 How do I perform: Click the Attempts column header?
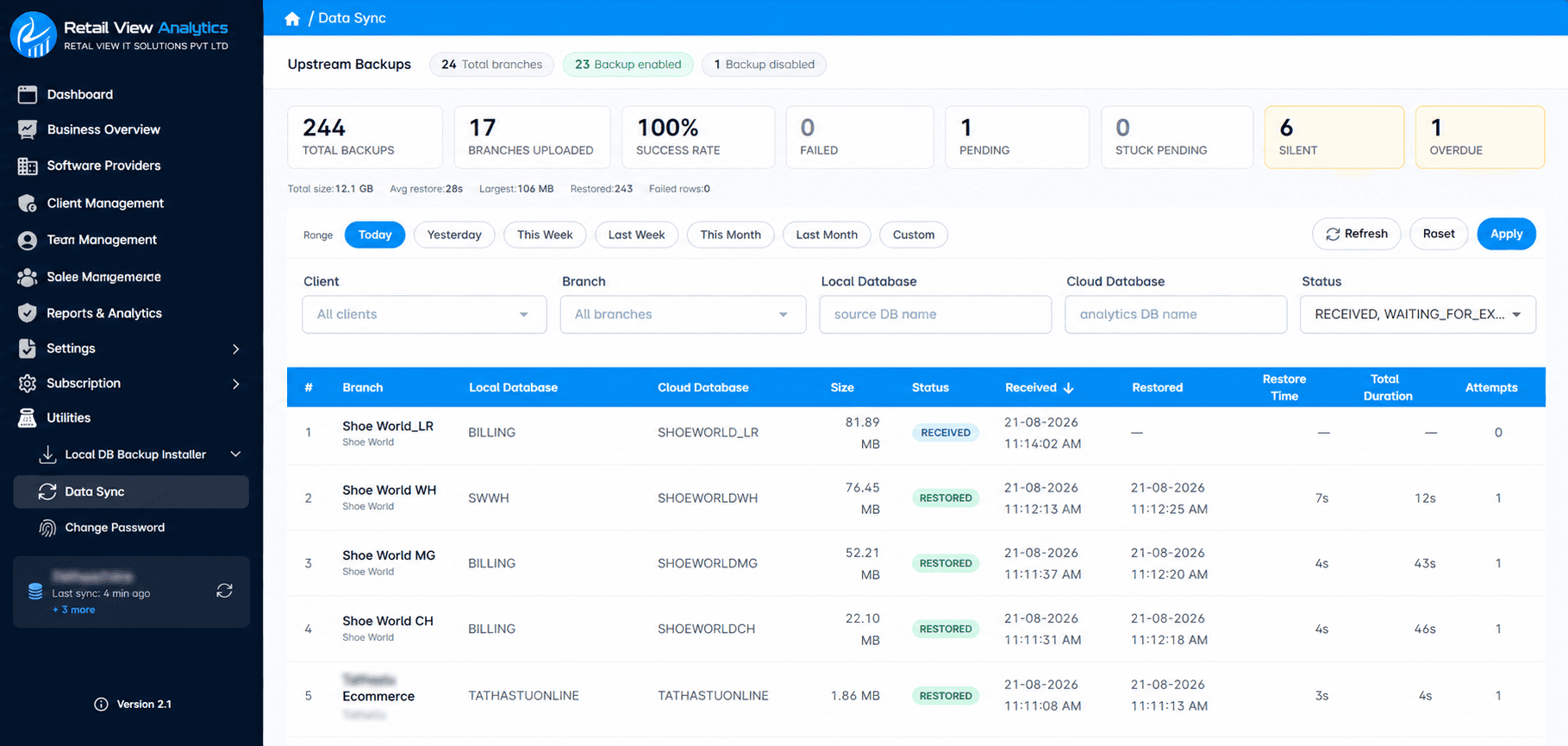pyautogui.click(x=1491, y=388)
